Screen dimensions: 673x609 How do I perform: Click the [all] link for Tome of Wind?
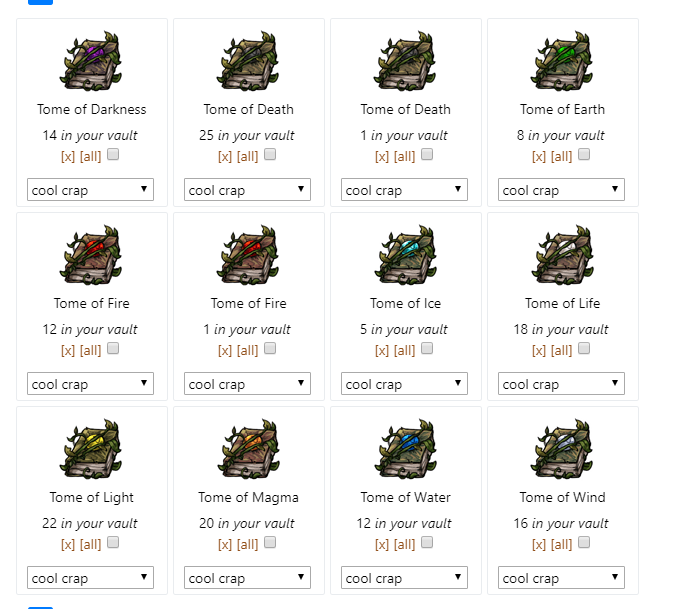[561, 545]
